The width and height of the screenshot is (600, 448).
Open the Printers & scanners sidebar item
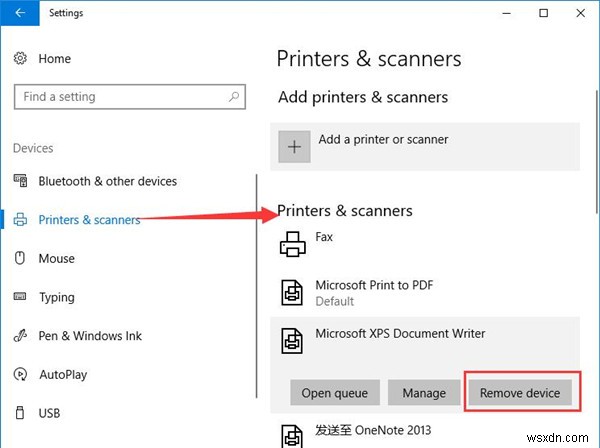click(89, 220)
